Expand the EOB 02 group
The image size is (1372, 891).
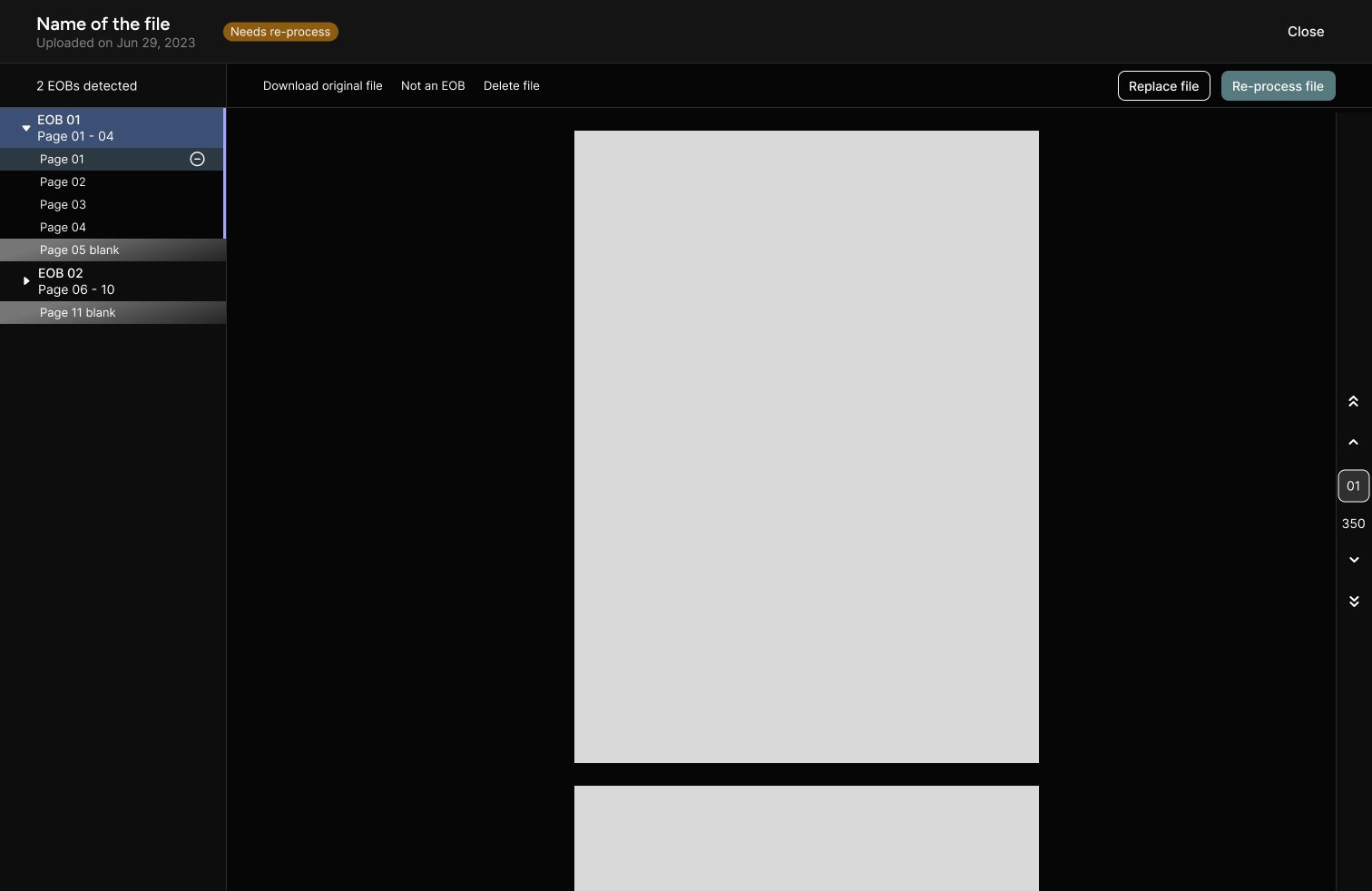tap(26, 281)
